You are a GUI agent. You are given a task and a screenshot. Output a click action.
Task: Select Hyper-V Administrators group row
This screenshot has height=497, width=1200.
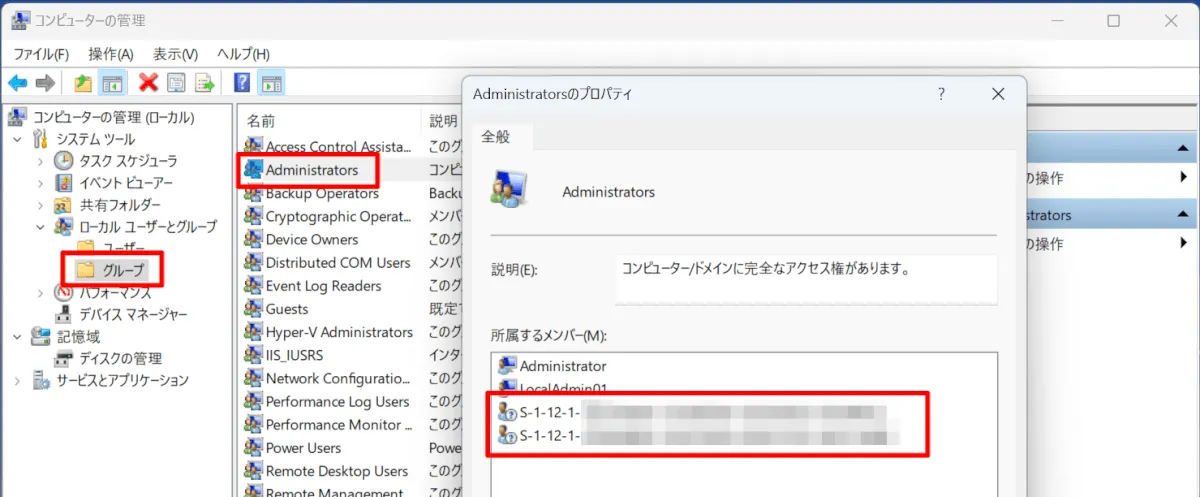(x=339, y=332)
